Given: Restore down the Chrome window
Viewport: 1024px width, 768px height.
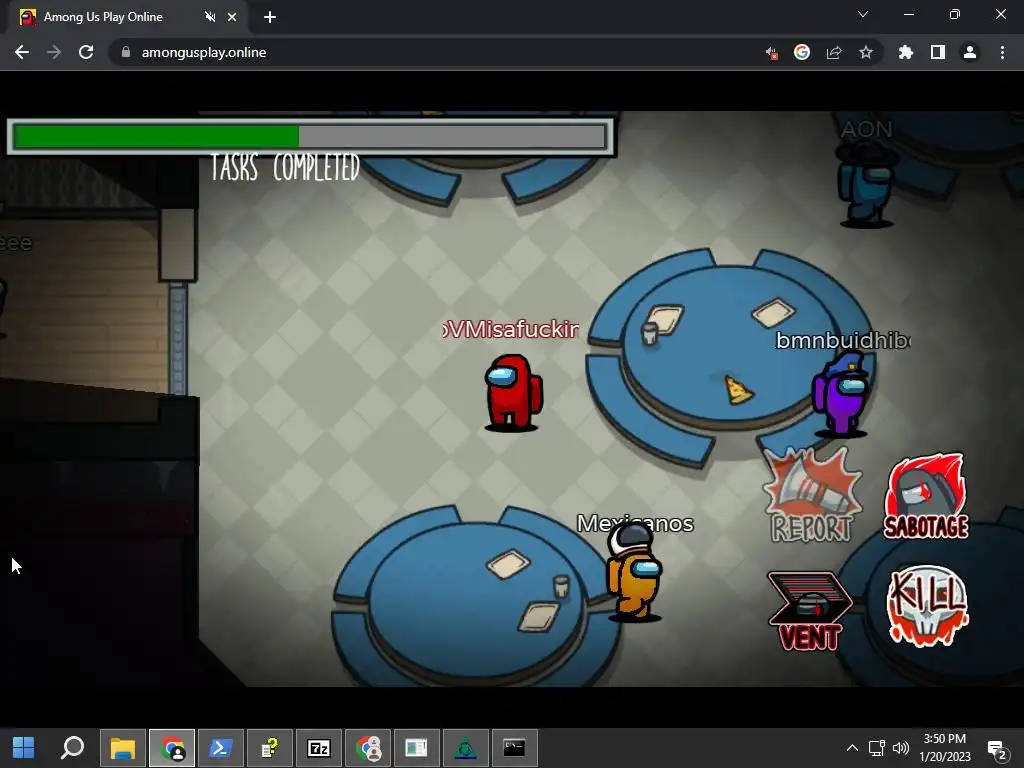Looking at the screenshot, I should click(955, 14).
